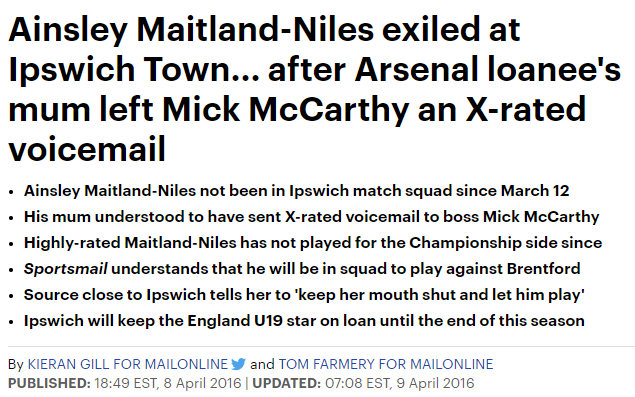Click the Twitter bird icon beside Kieran Gill
The height and width of the screenshot is (397, 635).
click(239, 364)
